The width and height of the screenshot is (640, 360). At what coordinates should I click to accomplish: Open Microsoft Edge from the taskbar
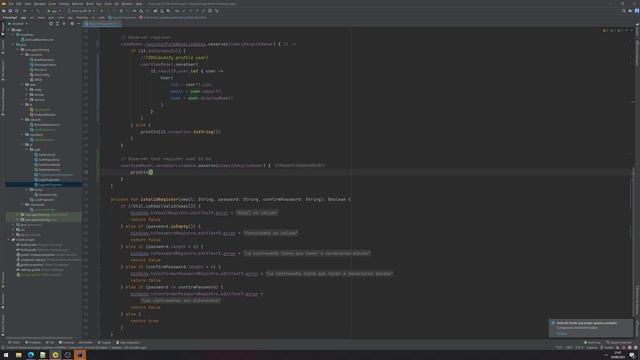[x=31, y=355]
